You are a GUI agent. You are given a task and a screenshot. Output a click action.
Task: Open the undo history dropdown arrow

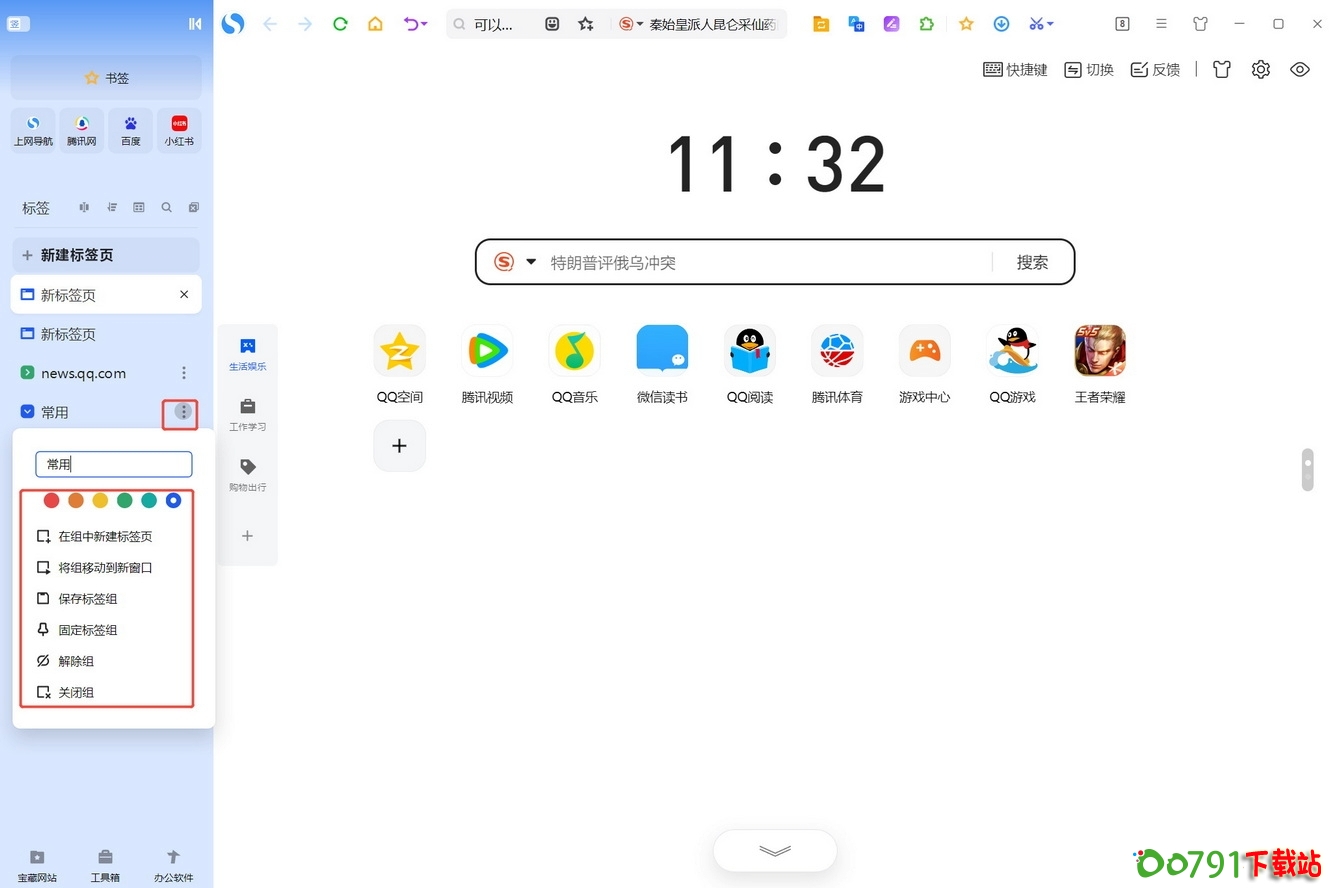[x=424, y=23]
